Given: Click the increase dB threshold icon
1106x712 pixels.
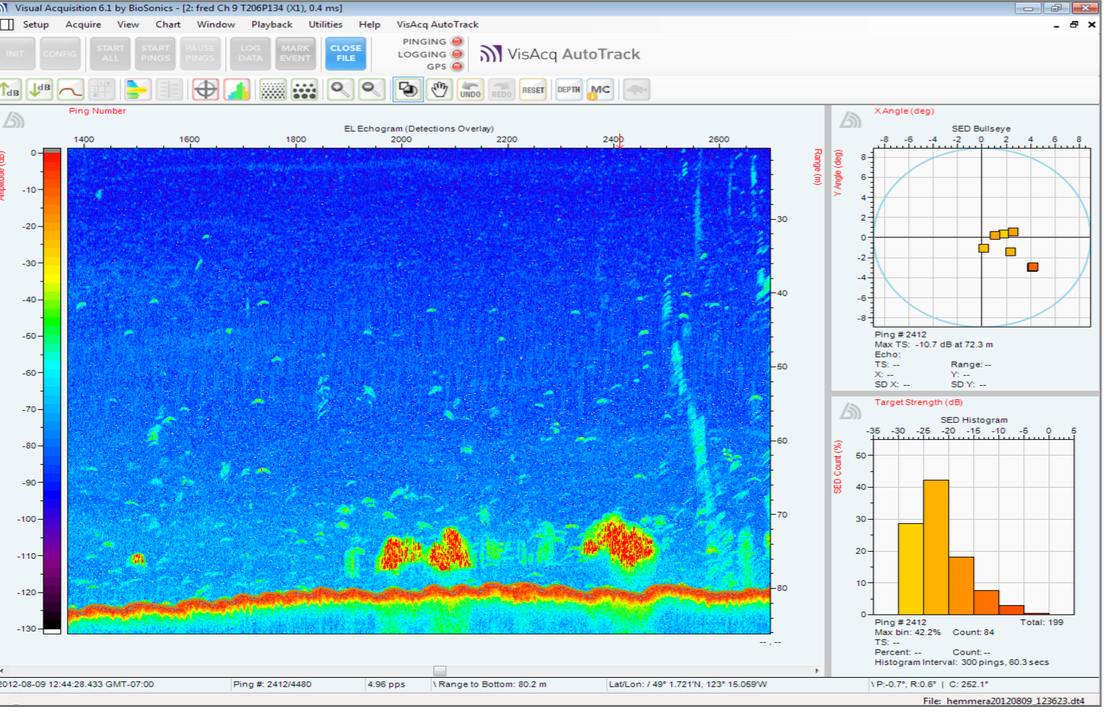Looking at the screenshot, I should [9, 90].
